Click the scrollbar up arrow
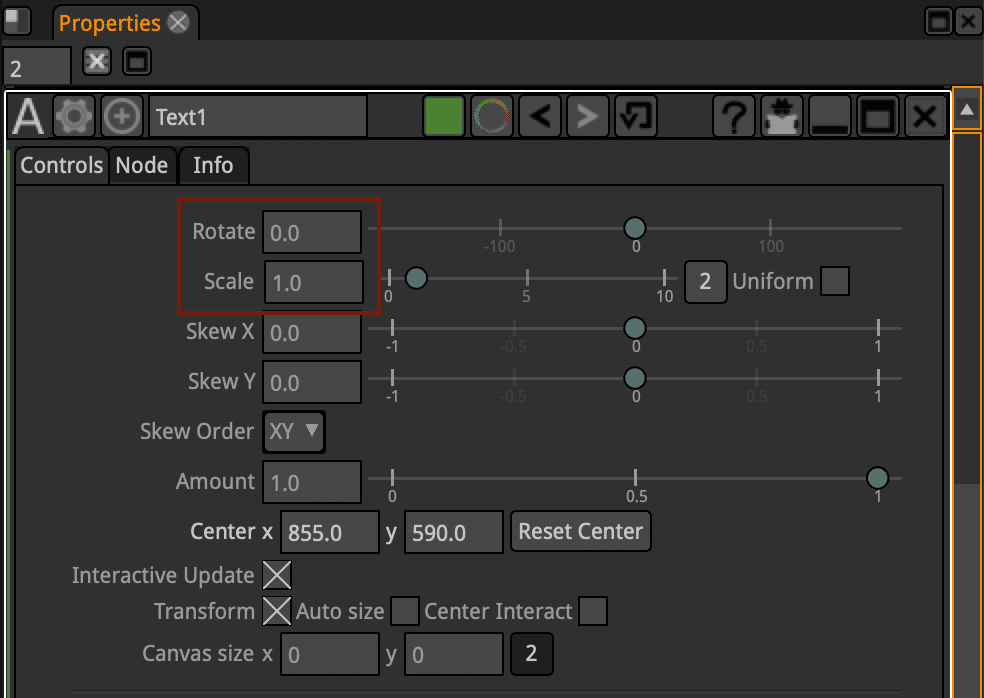The image size is (984, 698). (x=967, y=109)
